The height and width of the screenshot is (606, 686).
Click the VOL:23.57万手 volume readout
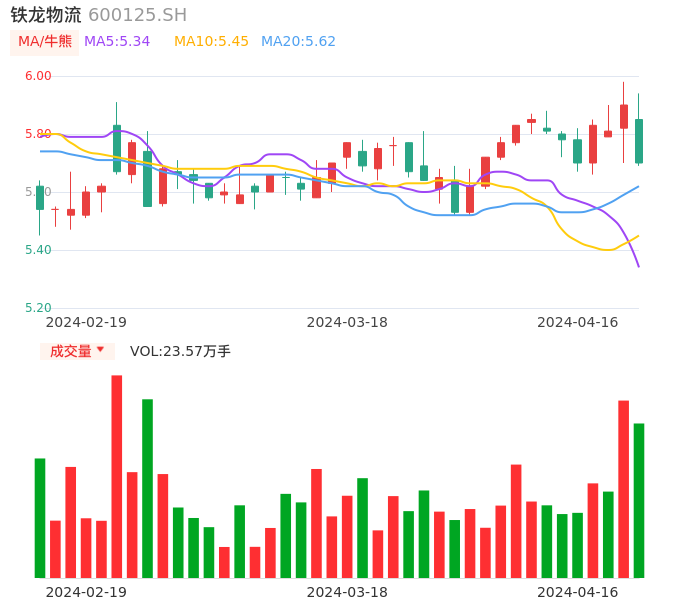[180, 351]
